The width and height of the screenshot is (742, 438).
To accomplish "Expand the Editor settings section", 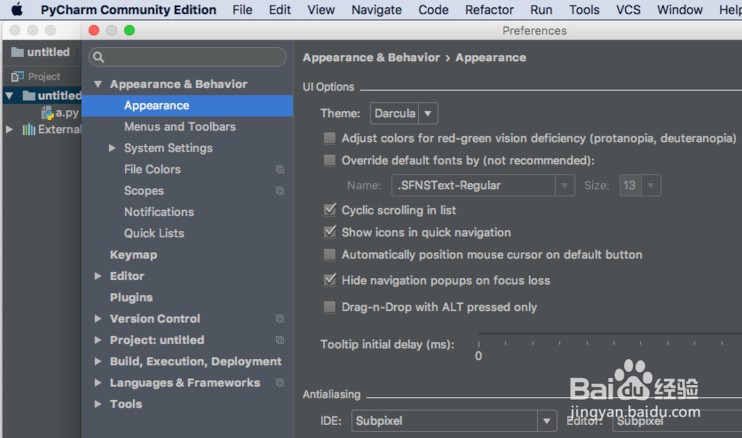I will [98, 276].
